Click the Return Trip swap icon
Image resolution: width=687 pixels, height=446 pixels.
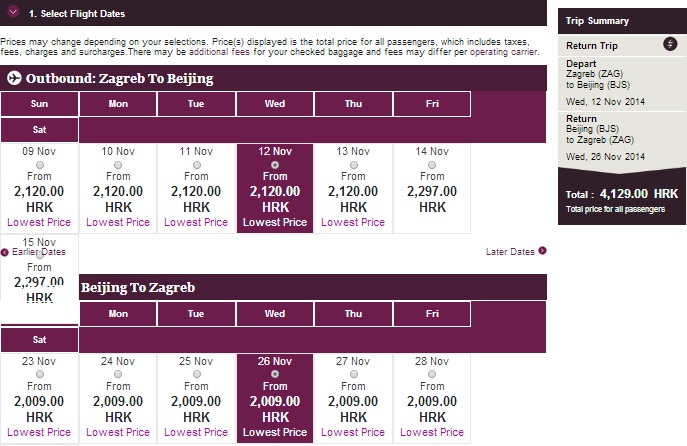pyautogui.click(x=670, y=44)
